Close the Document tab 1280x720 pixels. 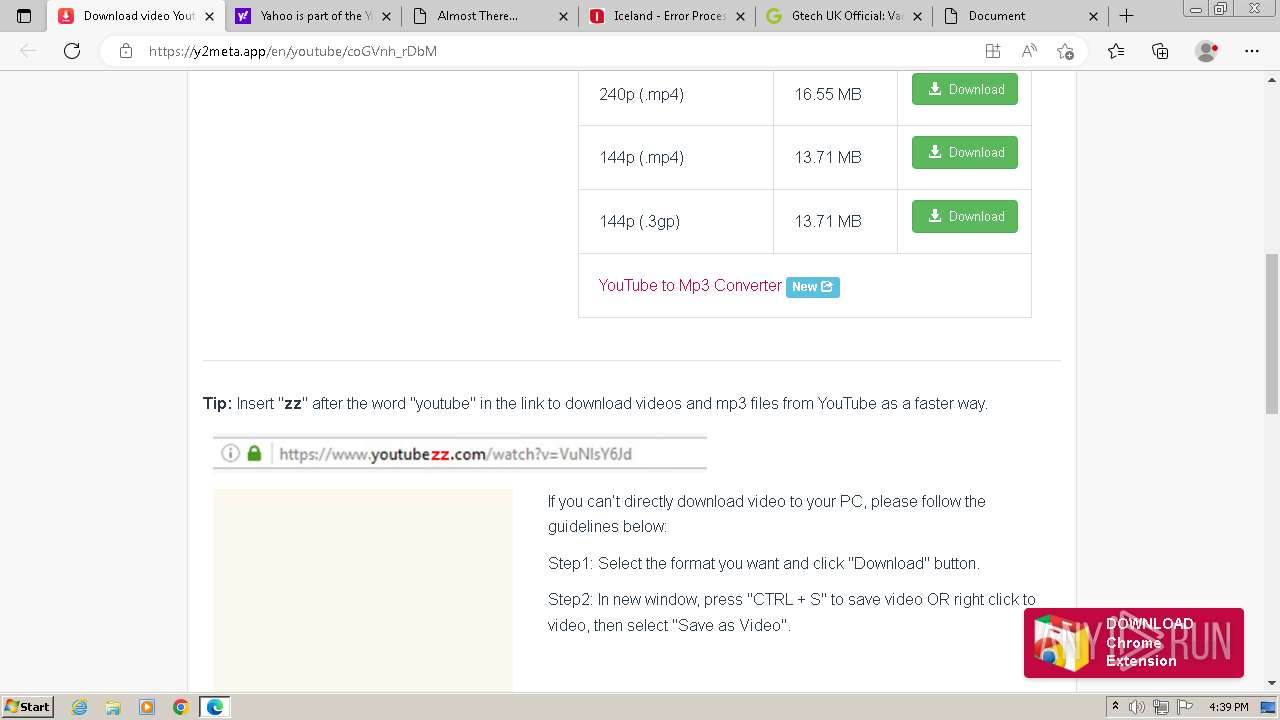click(1093, 16)
